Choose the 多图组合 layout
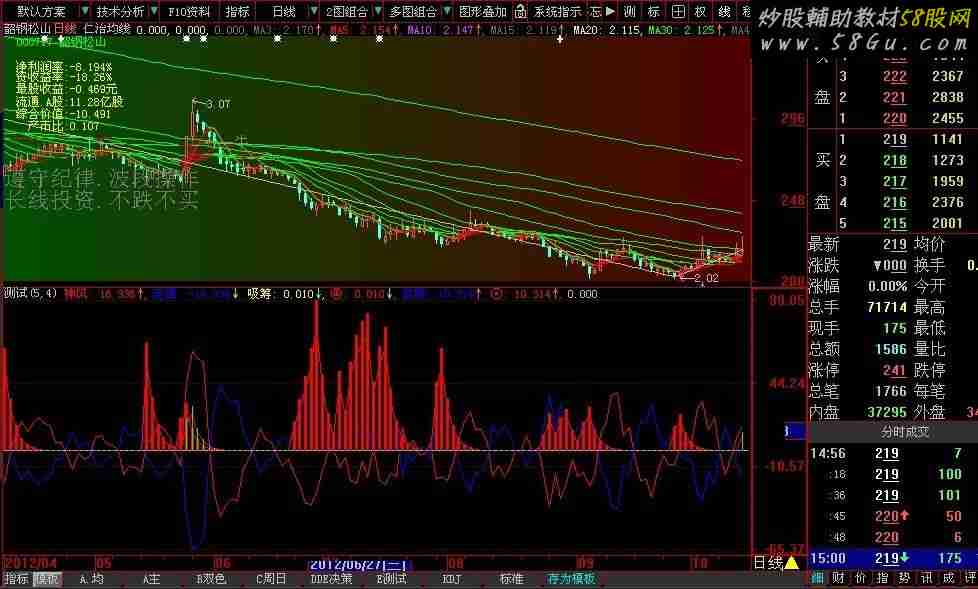Screen dimensions: 978x589 coord(413,11)
